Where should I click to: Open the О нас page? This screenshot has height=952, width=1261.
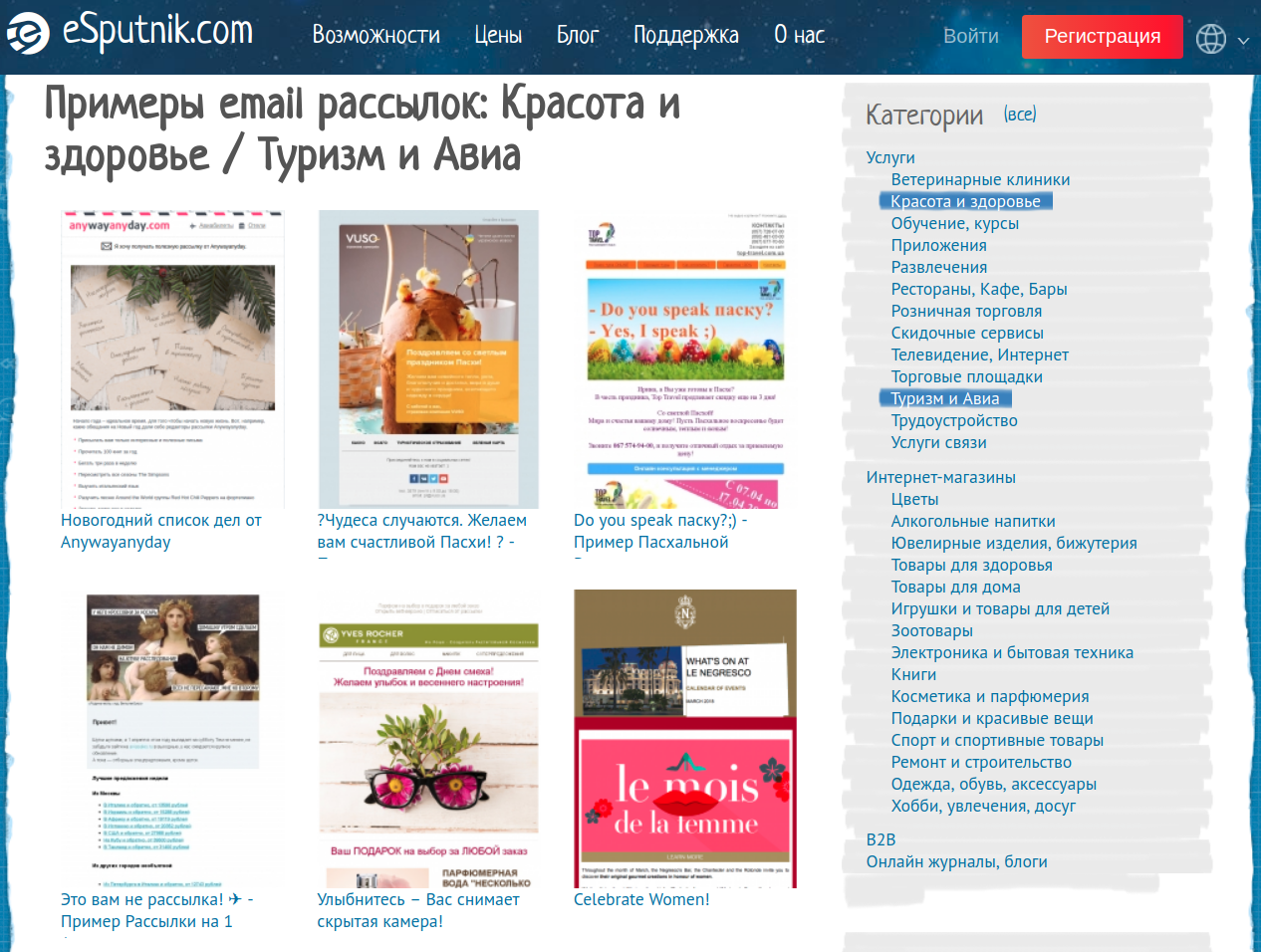[797, 35]
